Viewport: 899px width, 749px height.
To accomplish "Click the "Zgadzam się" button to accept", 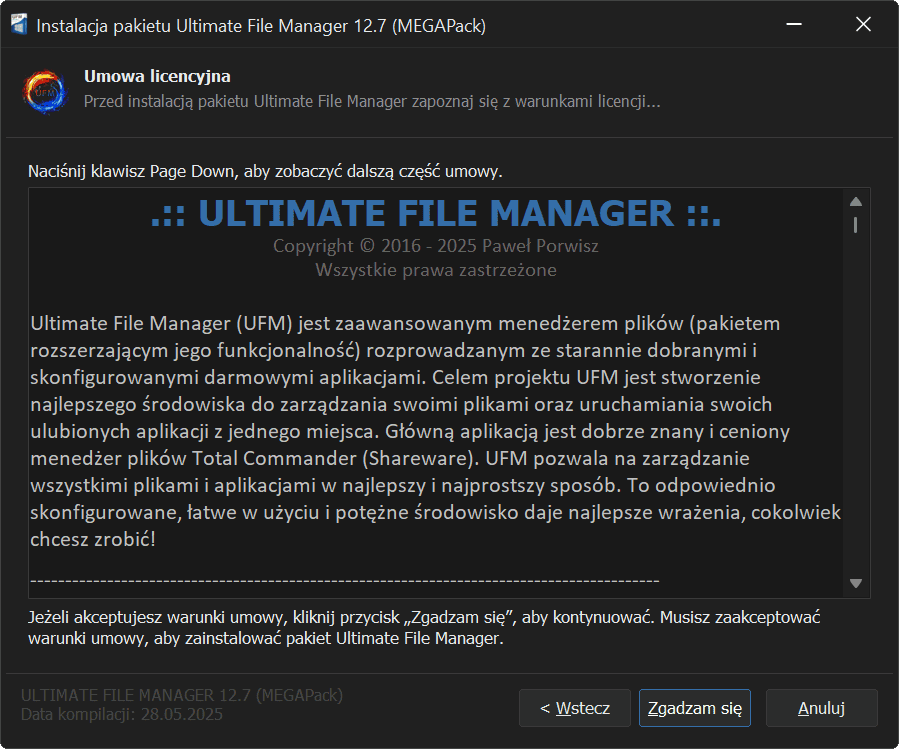I will (x=694, y=708).
